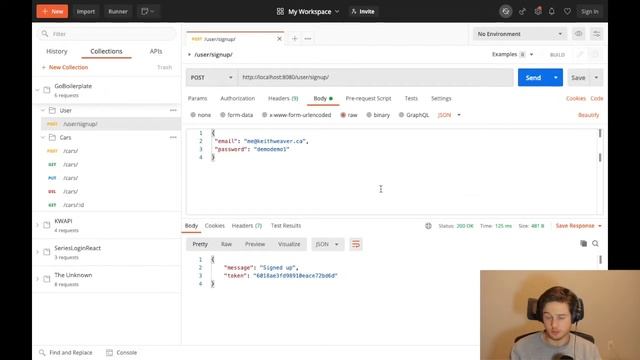Click the workspace grid icon
Image resolution: width=640 pixels, height=360 pixels.
(280, 11)
